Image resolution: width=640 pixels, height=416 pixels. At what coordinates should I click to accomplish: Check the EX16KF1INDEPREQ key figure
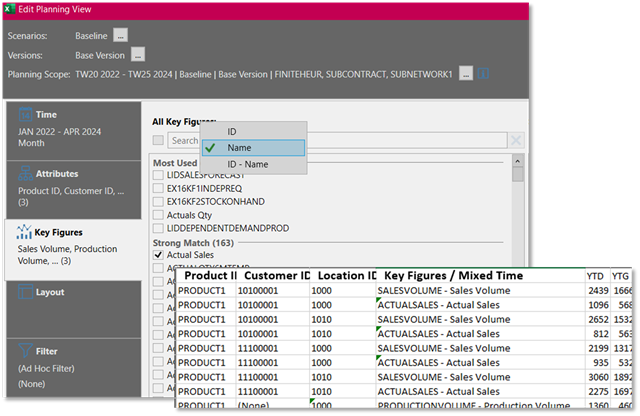[x=158, y=188]
